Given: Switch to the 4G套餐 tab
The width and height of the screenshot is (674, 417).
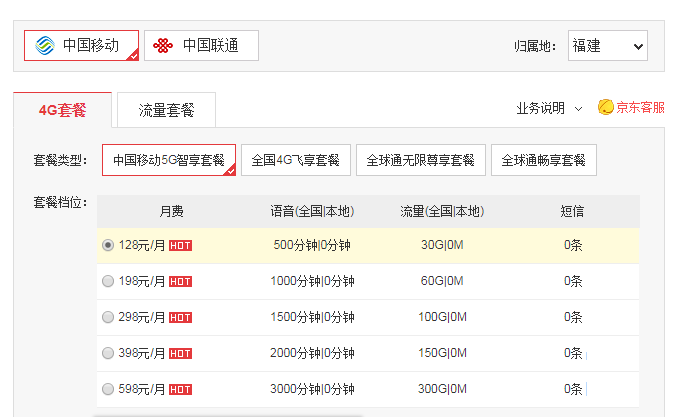Looking at the screenshot, I should 62,110.
